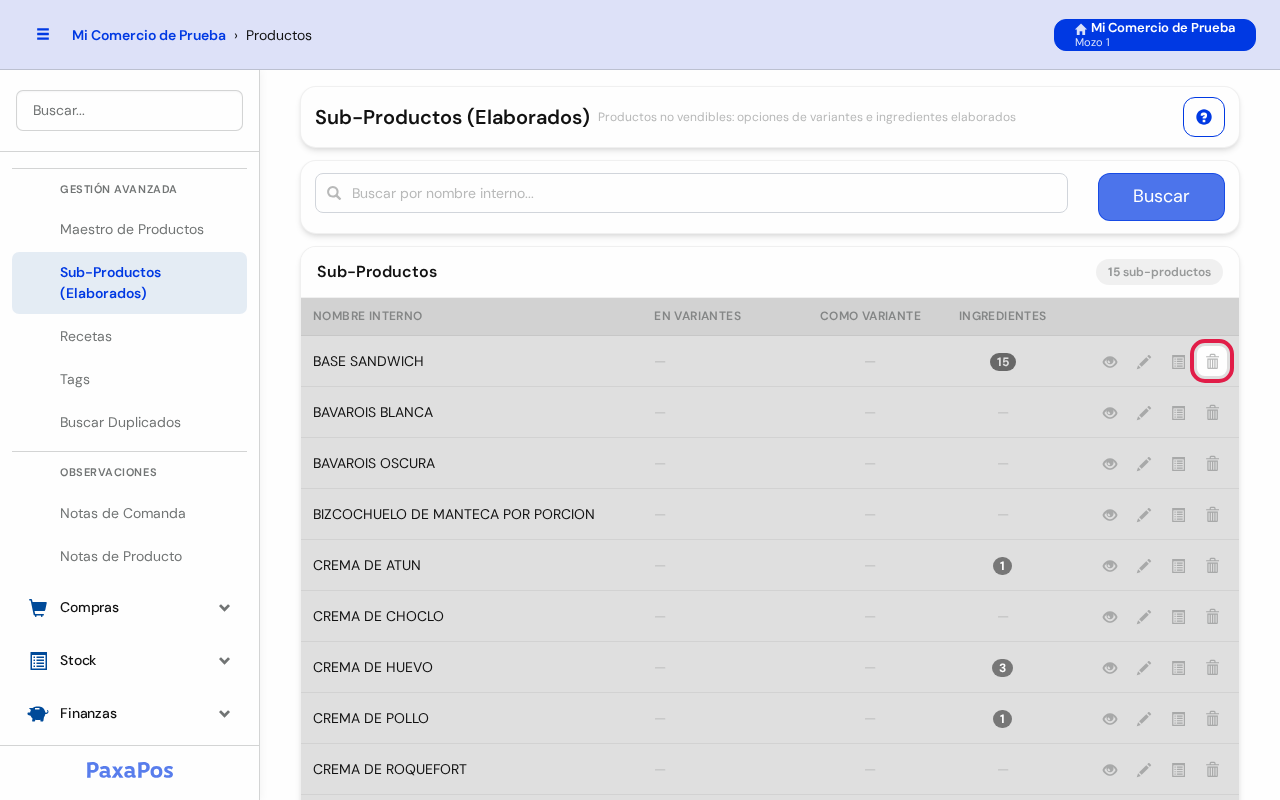Open recipe list icon for BAVAROIS OSCURA
The height and width of the screenshot is (800, 1280).
point(1178,464)
